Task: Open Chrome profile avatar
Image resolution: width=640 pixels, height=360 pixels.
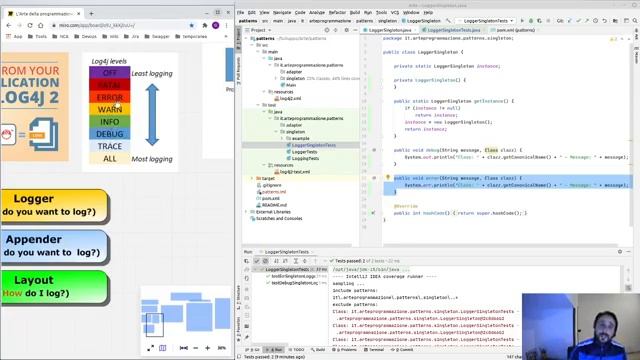Action: coord(216,25)
